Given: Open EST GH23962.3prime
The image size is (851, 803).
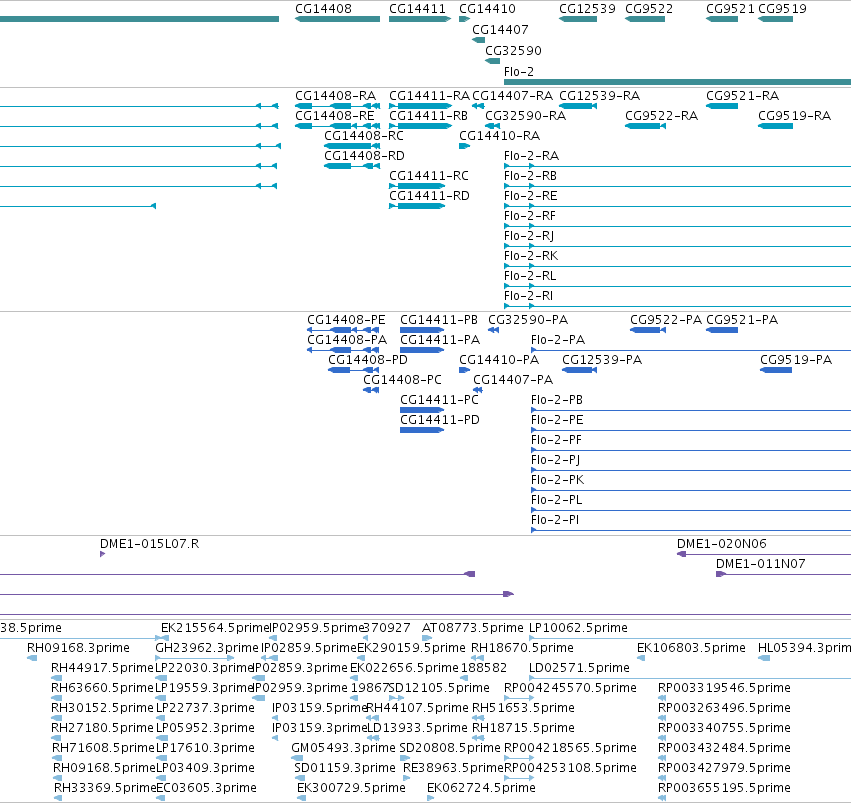Looking at the screenshot, I should click(x=207, y=648).
